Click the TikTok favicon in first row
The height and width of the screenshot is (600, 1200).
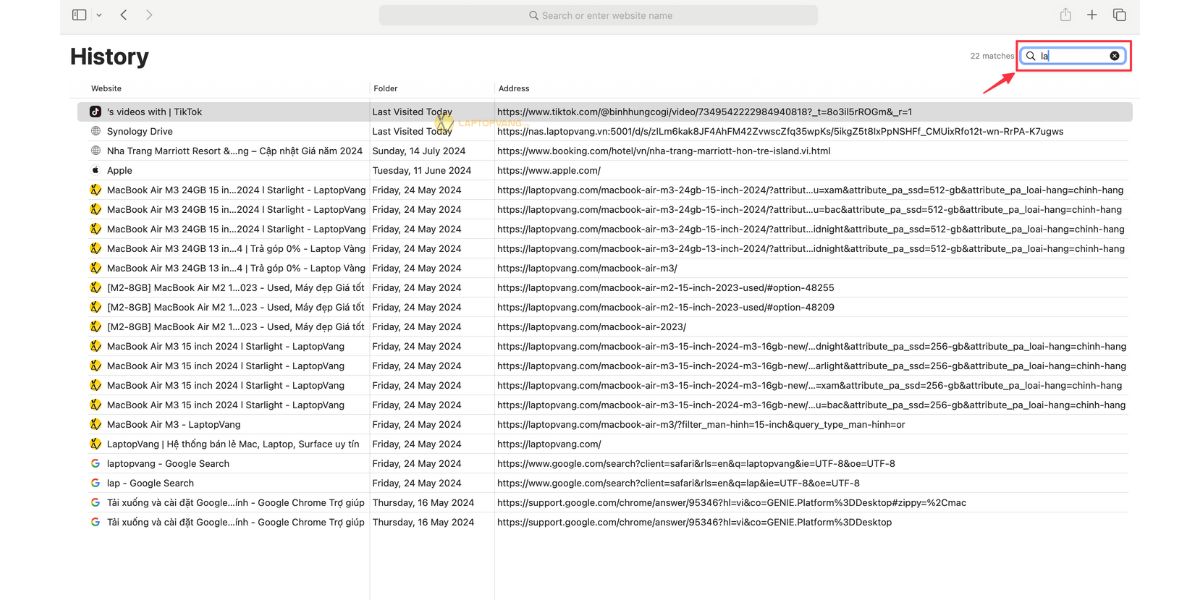click(95, 112)
